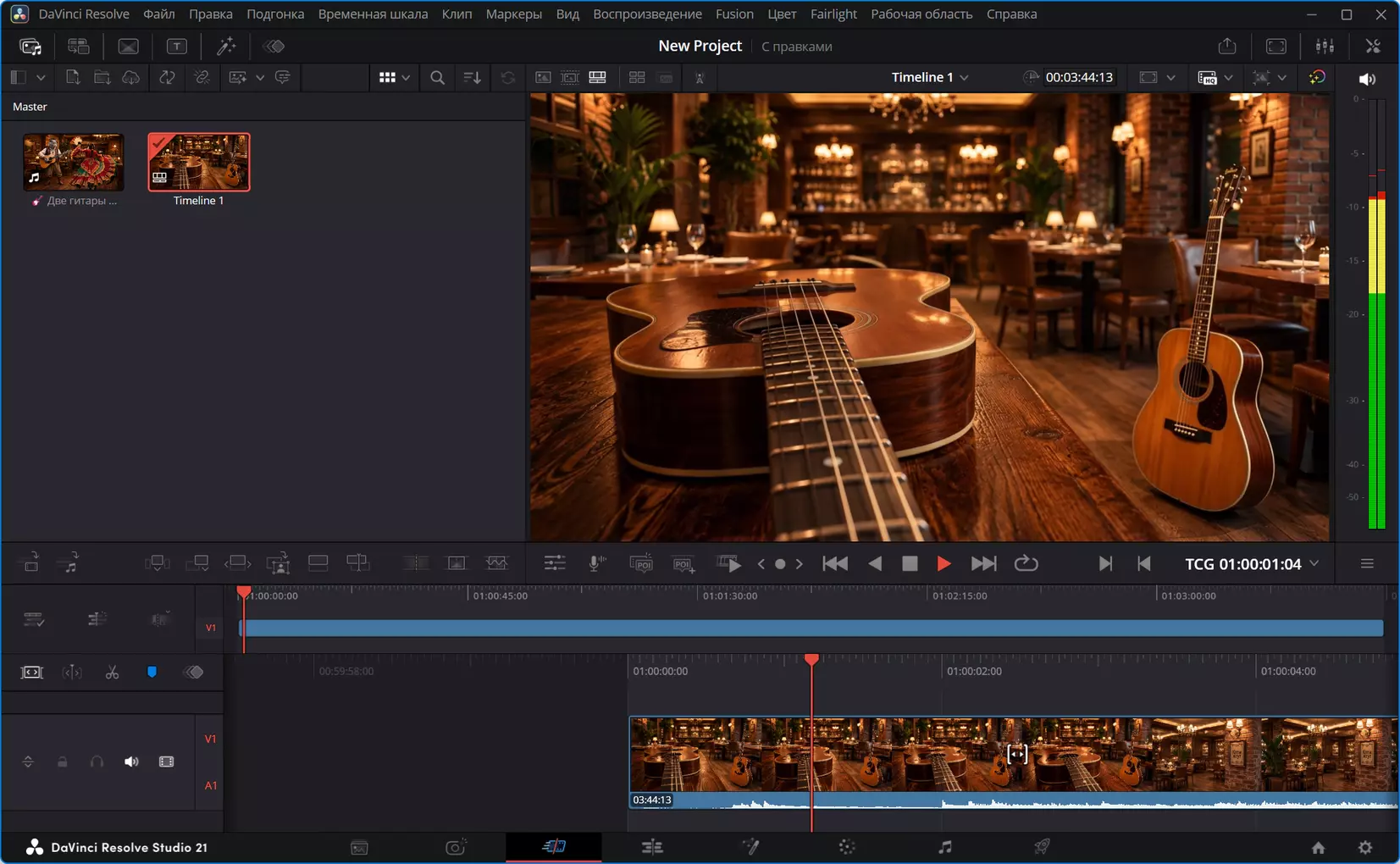Click the blue overview timeline bar

(811, 628)
